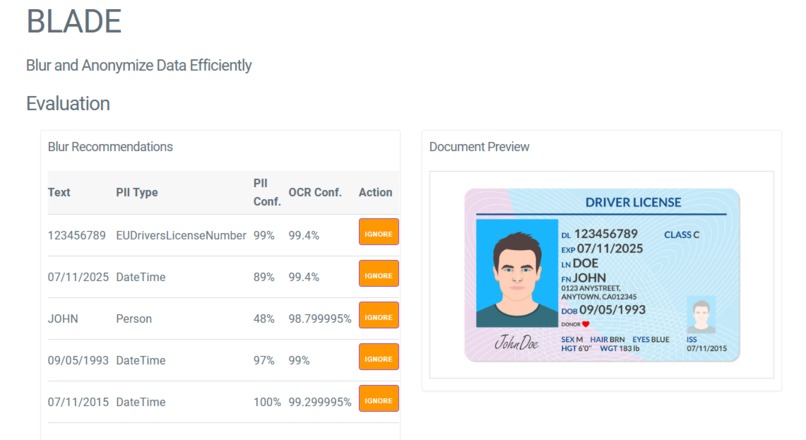Click the 123456789 text cell

77,235
